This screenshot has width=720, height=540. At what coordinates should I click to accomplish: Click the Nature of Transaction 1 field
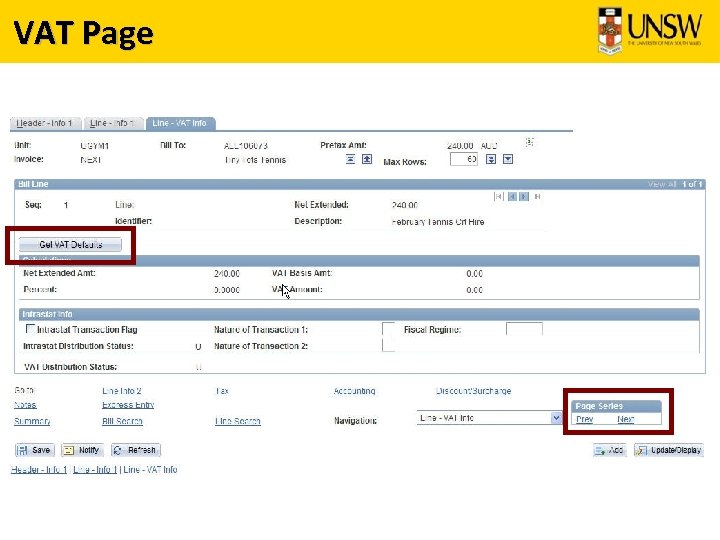click(388, 329)
